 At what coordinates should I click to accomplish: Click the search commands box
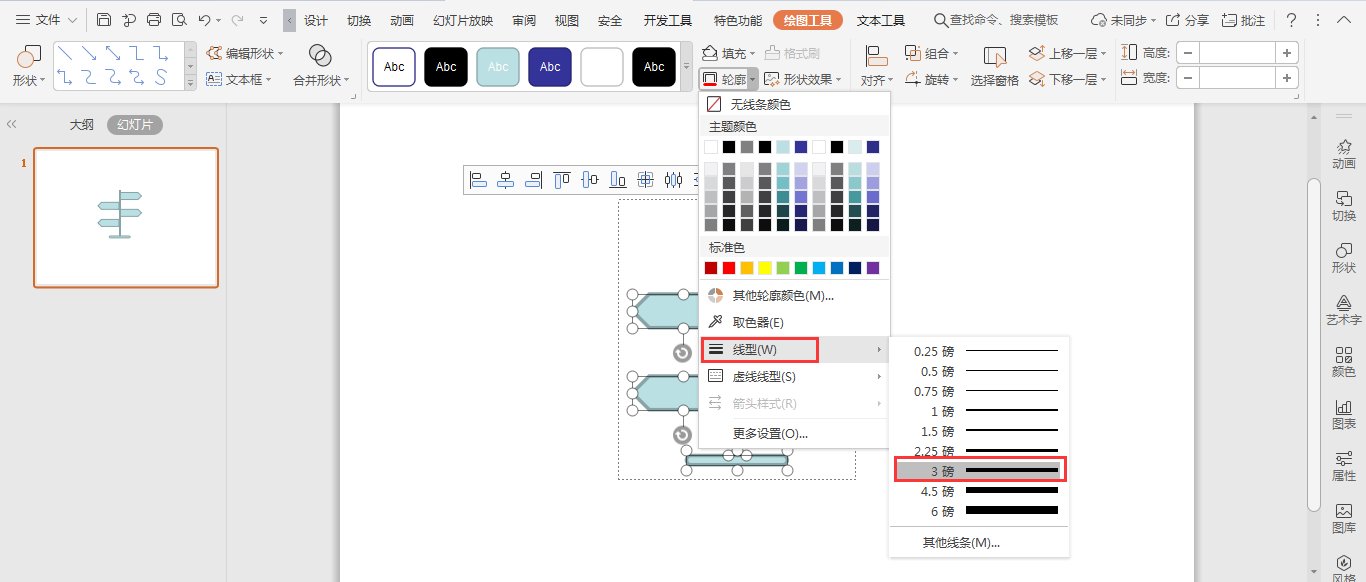pyautogui.click(x=996, y=20)
